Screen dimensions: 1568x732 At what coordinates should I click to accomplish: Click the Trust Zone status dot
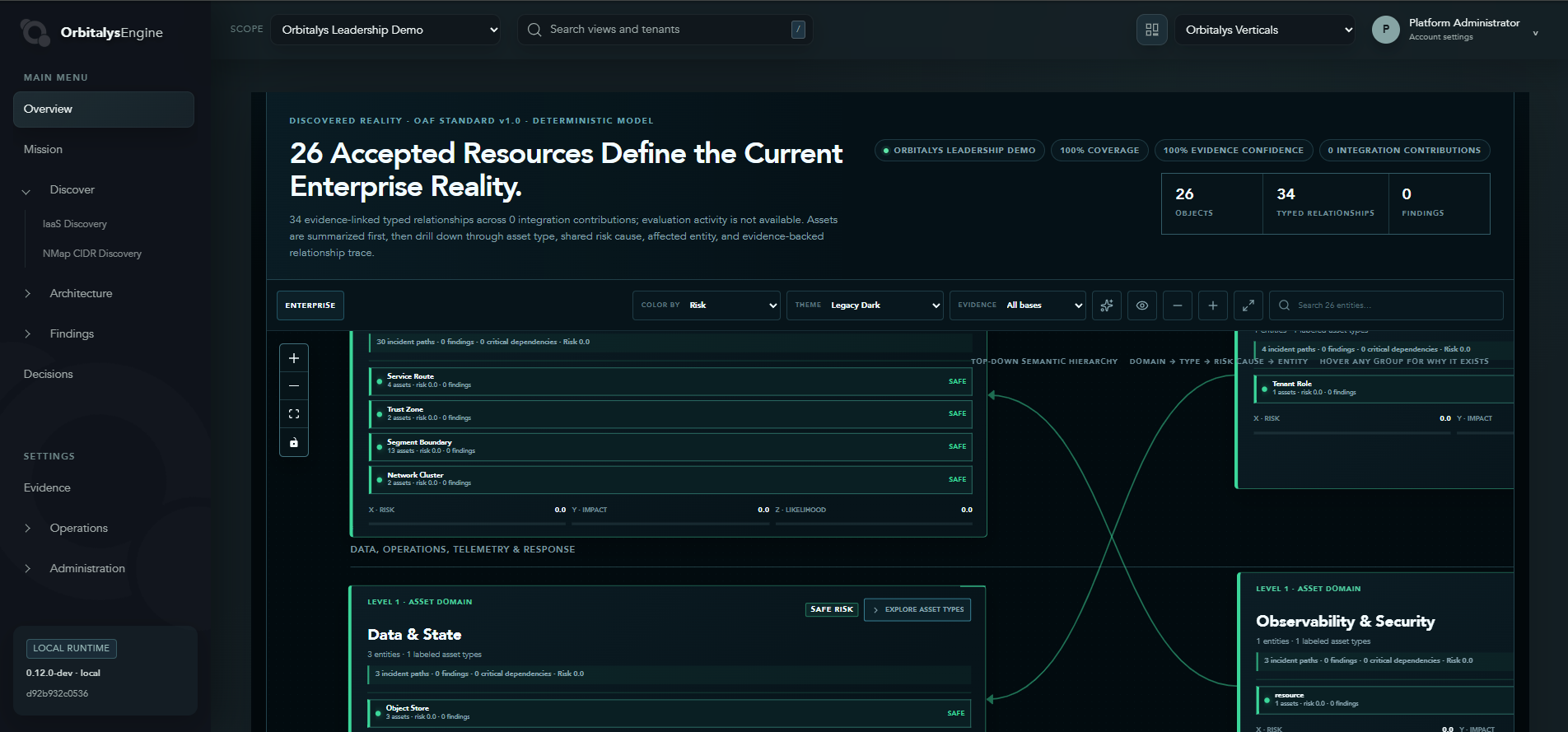point(379,414)
